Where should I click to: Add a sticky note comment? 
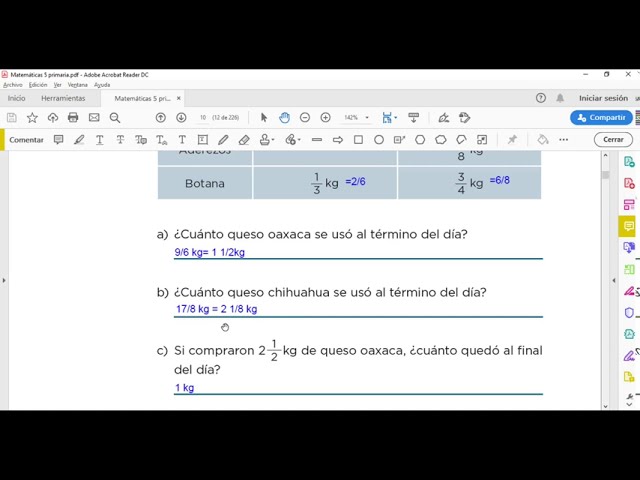[59, 140]
